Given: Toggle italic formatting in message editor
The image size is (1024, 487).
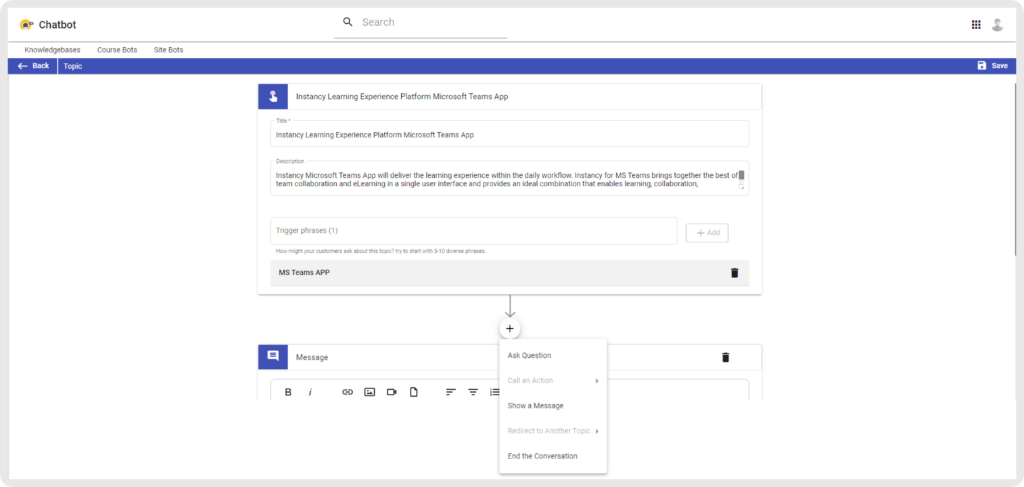Looking at the screenshot, I should [310, 392].
